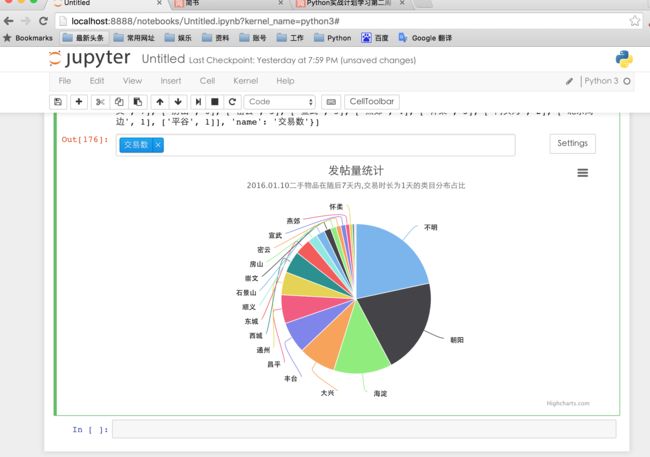Click the 石景山 pie label

pyautogui.click(x=246, y=293)
